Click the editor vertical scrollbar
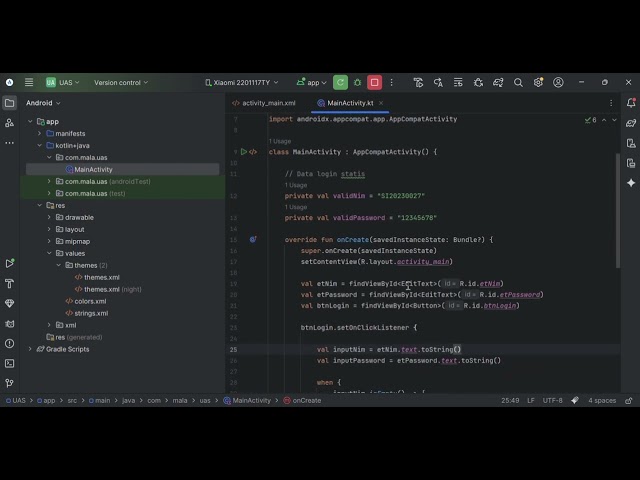Image resolution: width=640 pixels, height=480 pixels. click(x=618, y=211)
